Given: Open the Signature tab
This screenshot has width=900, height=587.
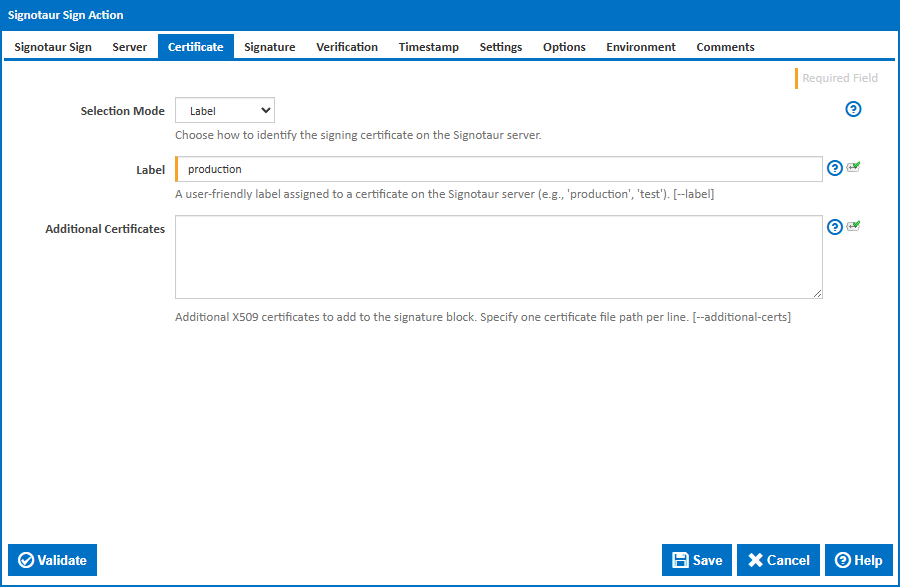Looking at the screenshot, I should pos(269,46).
